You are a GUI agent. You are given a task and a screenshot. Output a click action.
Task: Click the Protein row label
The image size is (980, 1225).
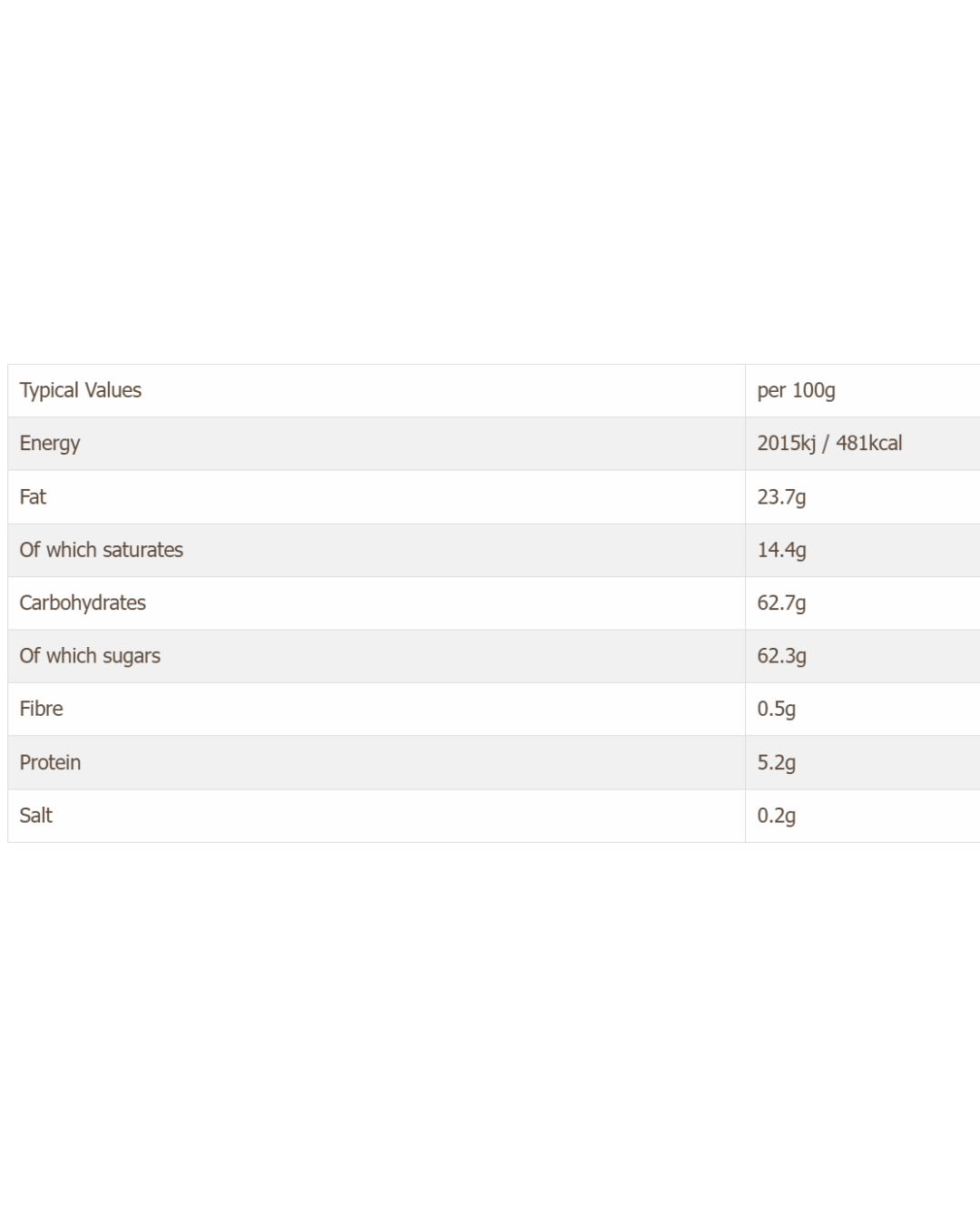50,762
